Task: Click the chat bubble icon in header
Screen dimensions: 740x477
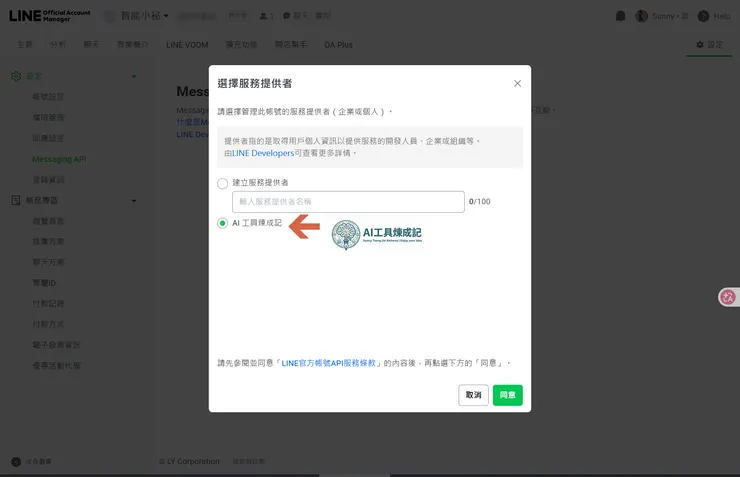Action: pos(286,16)
